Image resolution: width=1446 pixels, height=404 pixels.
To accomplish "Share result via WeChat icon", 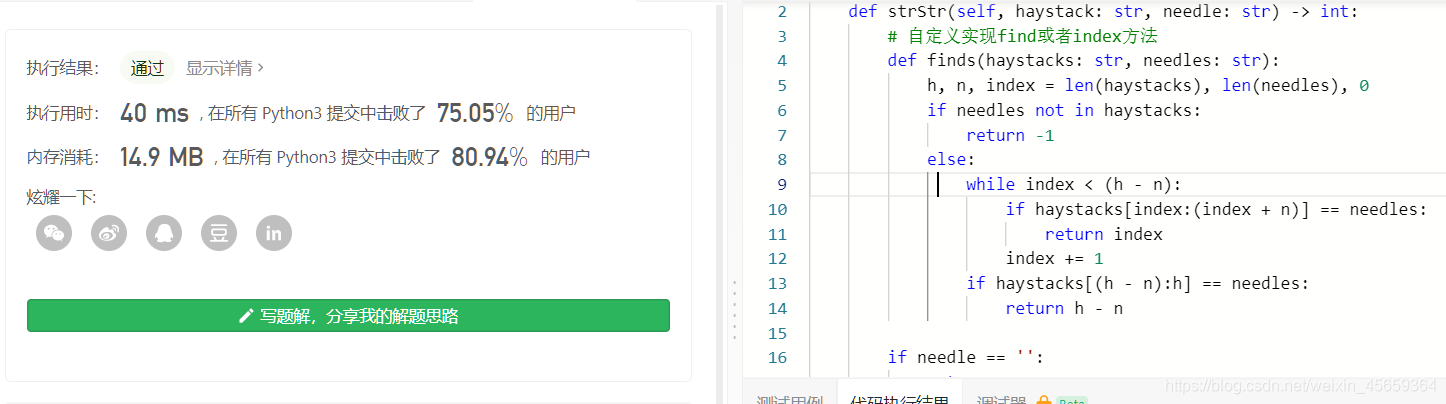I will click(x=54, y=233).
